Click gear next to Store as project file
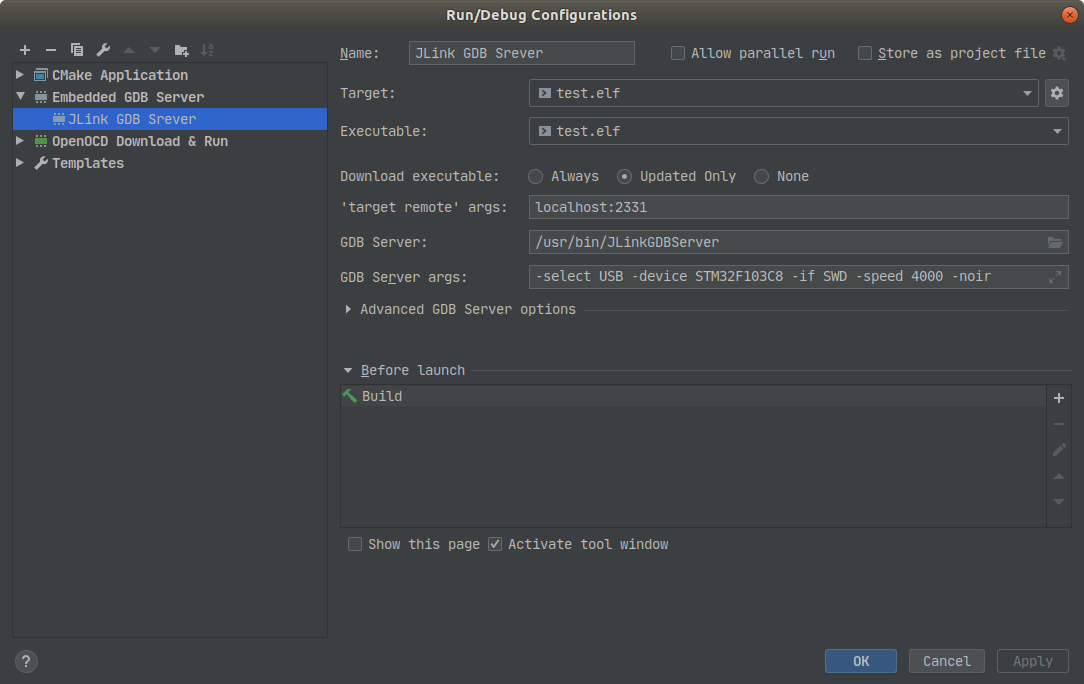 point(1059,53)
